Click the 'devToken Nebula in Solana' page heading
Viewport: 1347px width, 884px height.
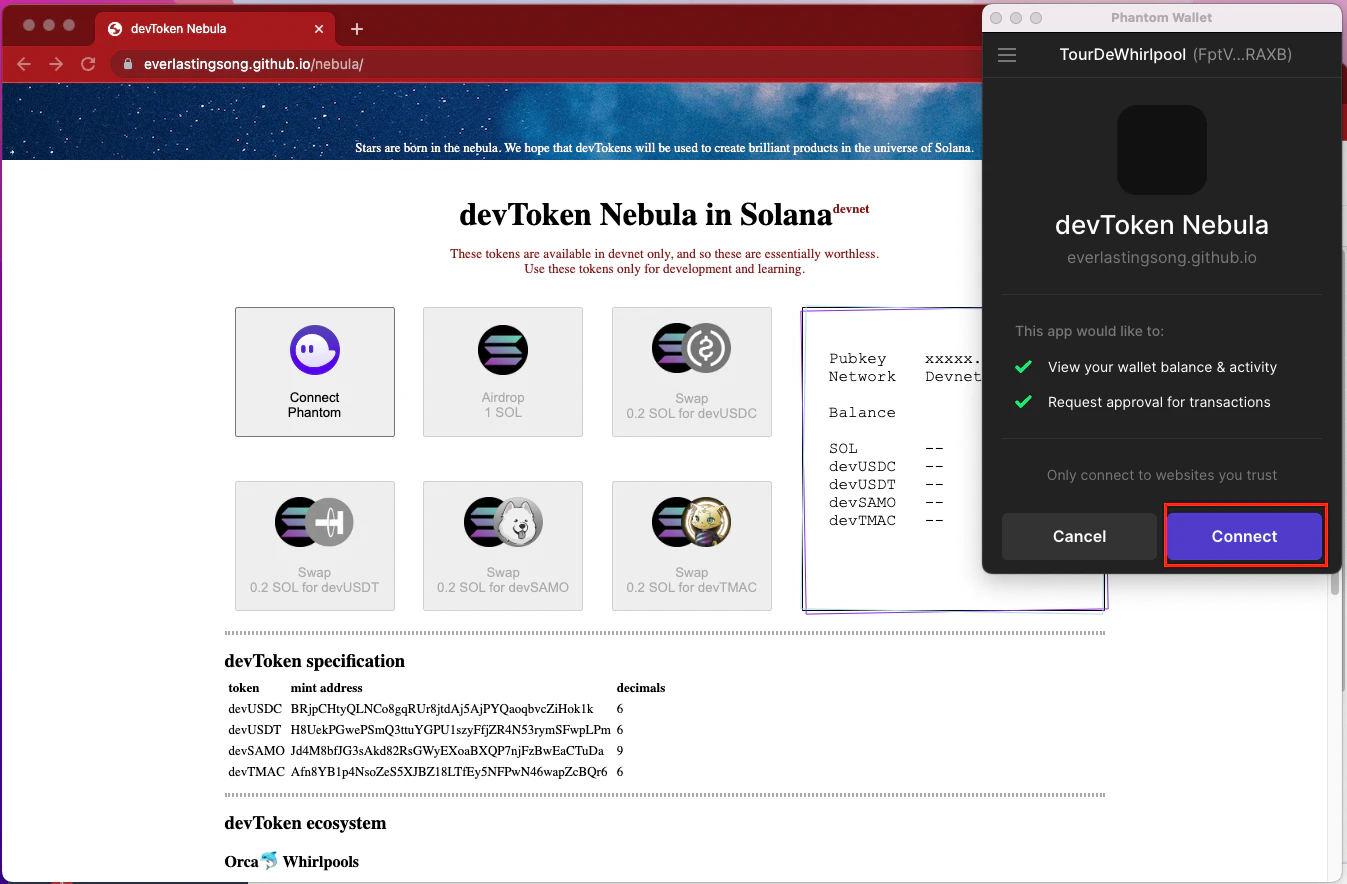645,214
